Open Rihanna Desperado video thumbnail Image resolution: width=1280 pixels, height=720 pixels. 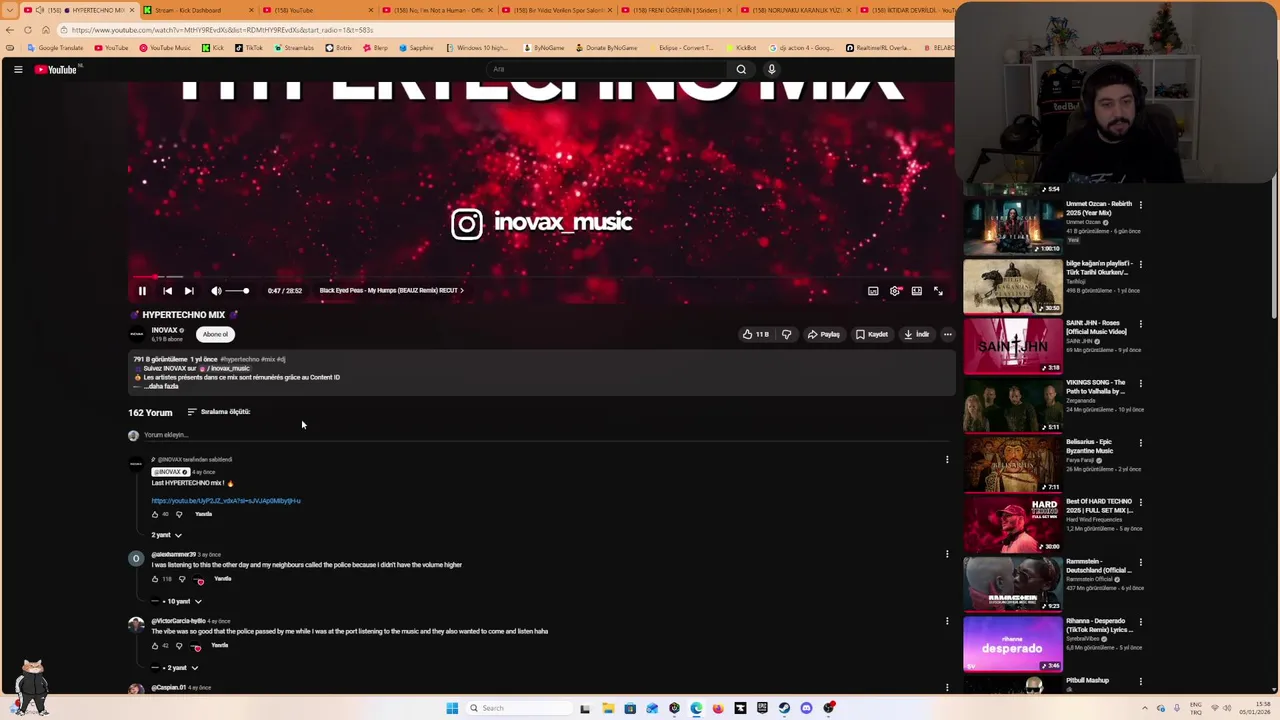click(1013, 643)
